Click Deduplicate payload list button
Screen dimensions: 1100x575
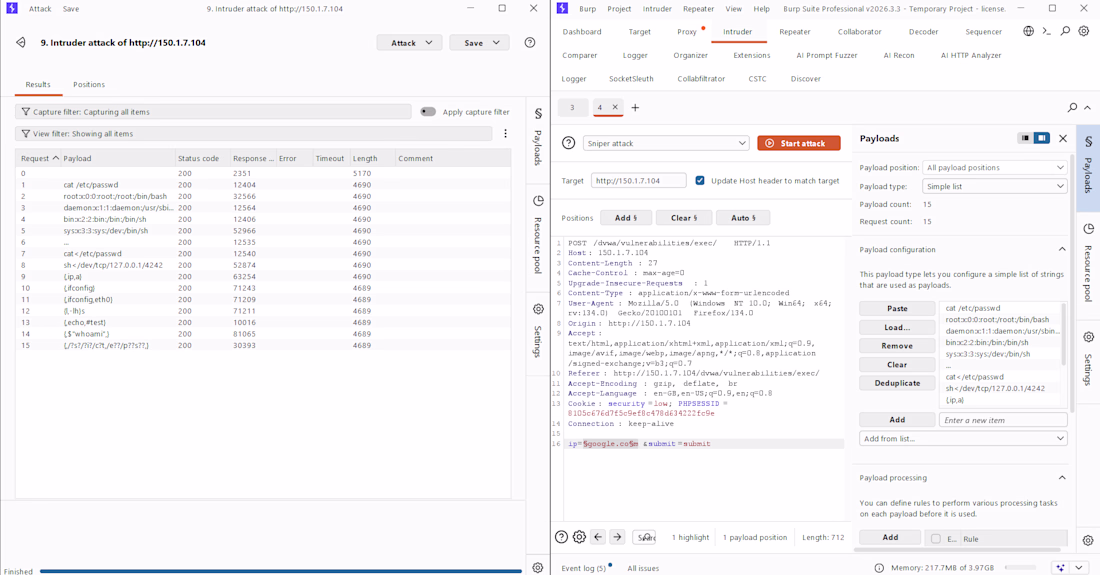[897, 383]
